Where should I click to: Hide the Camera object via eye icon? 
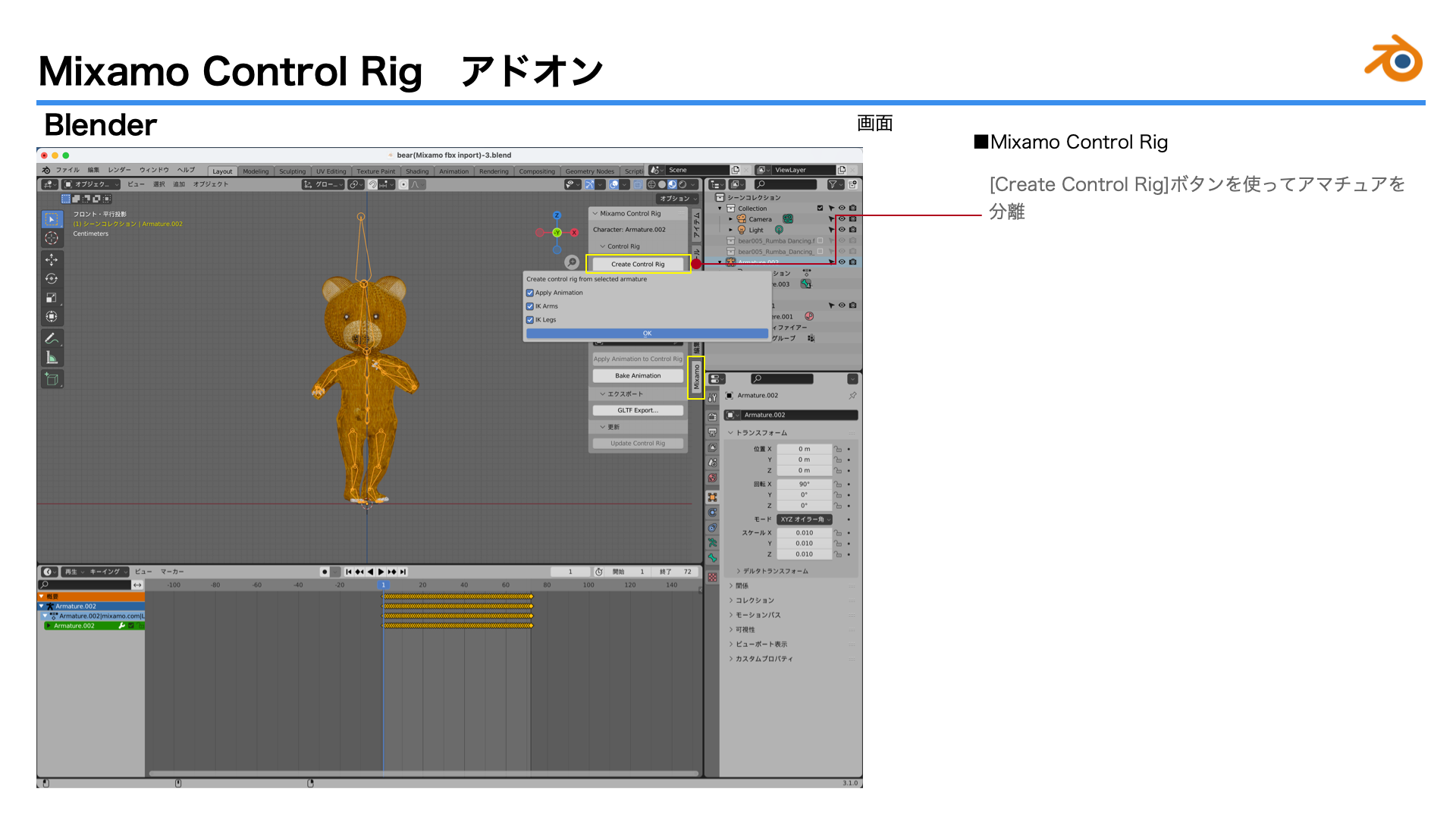pos(842,219)
